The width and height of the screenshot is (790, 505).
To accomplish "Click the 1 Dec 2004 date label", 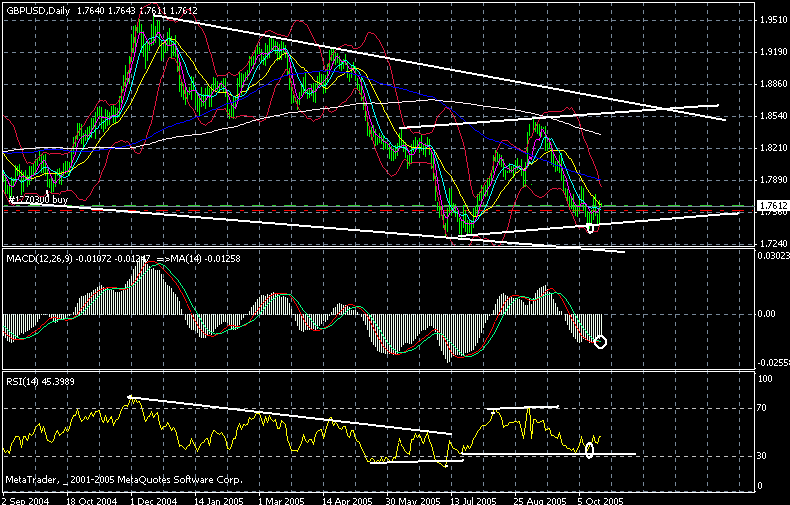I will click(x=154, y=500).
